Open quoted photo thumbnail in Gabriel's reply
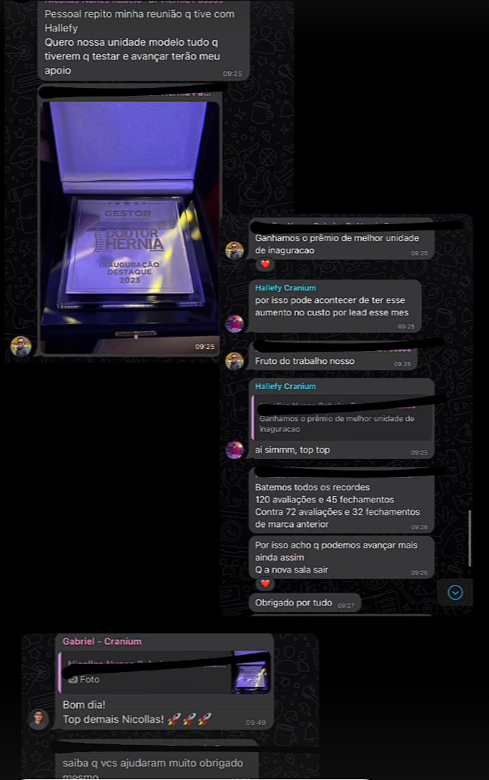Image resolution: width=489 pixels, height=780 pixels. click(x=251, y=672)
